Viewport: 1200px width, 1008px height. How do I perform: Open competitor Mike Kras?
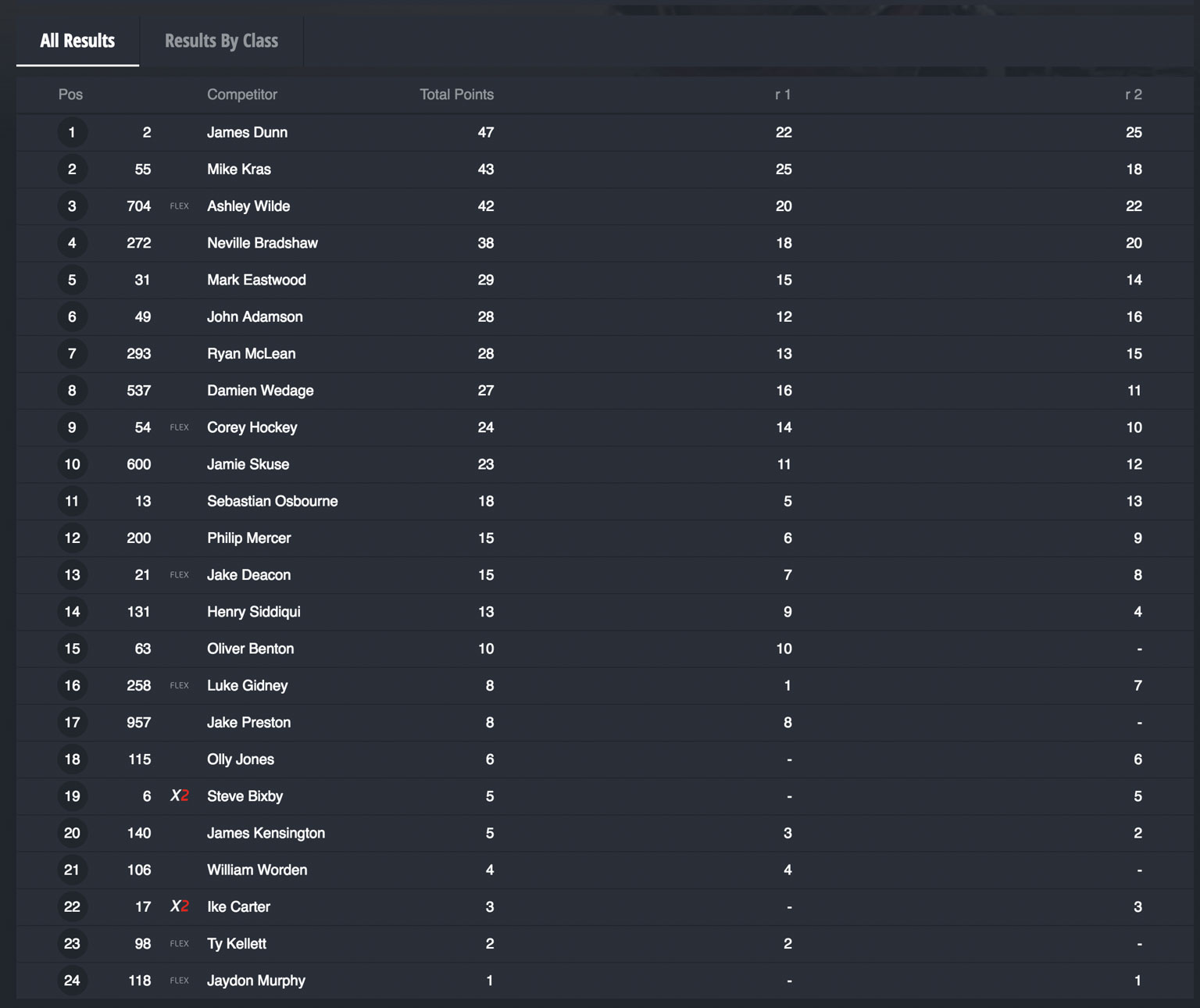[239, 170]
